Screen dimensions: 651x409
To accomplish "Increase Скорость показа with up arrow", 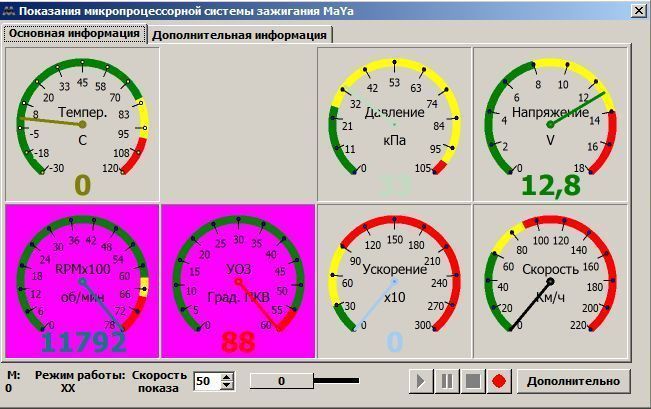I will tap(227, 376).
